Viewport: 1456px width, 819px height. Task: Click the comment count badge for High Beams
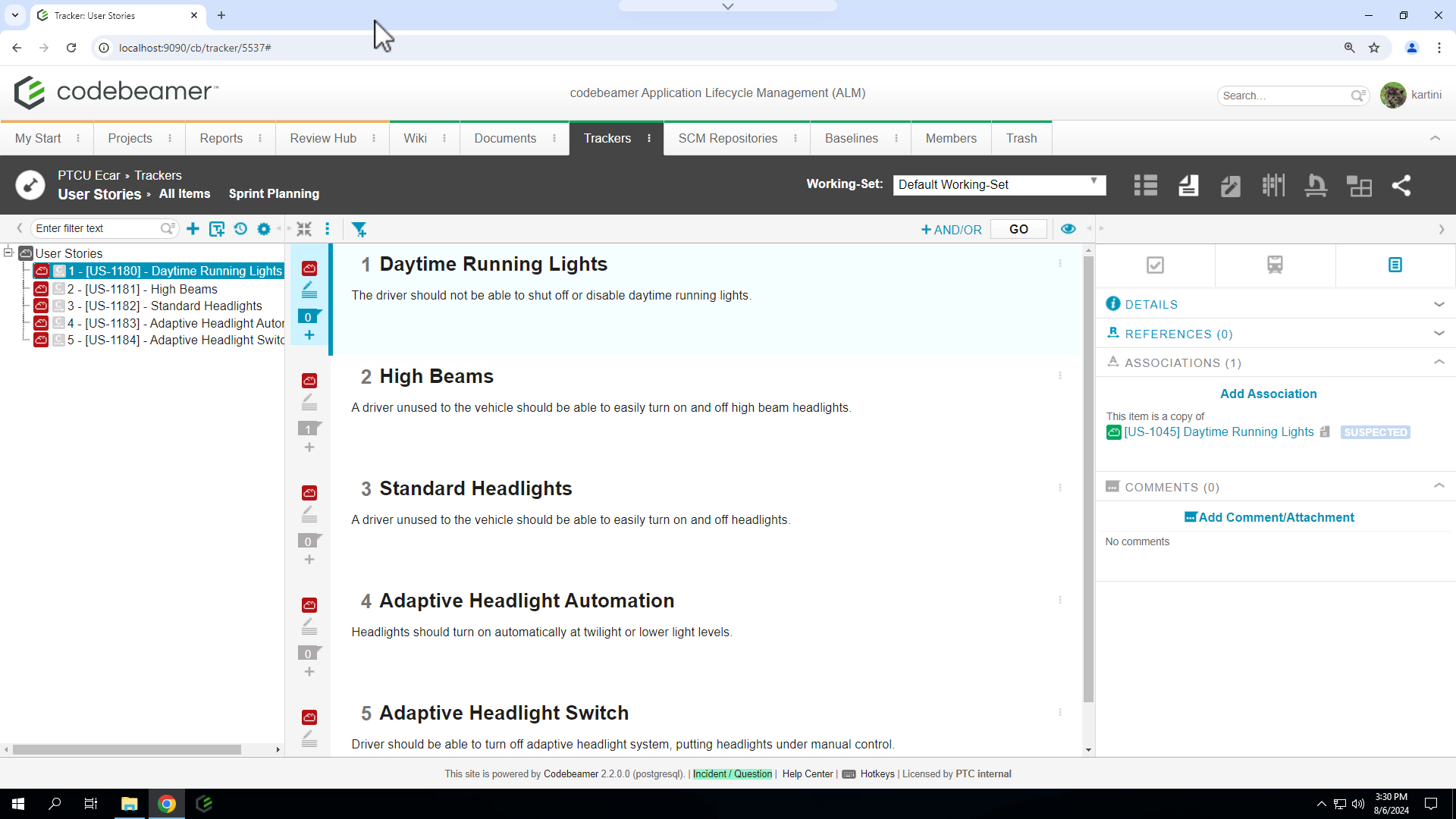click(x=309, y=428)
